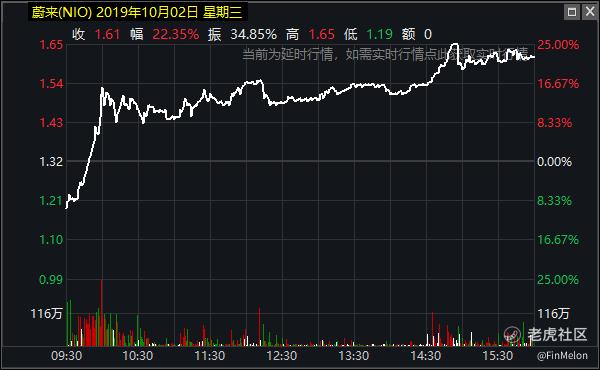Click the intraday price peak near 15:00
The image size is (600, 370).
click(455, 45)
